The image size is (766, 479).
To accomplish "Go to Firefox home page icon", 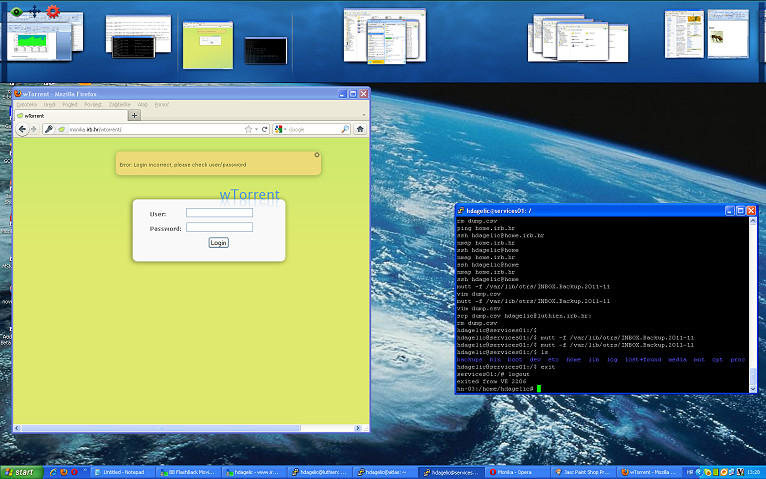I will tap(360, 129).
